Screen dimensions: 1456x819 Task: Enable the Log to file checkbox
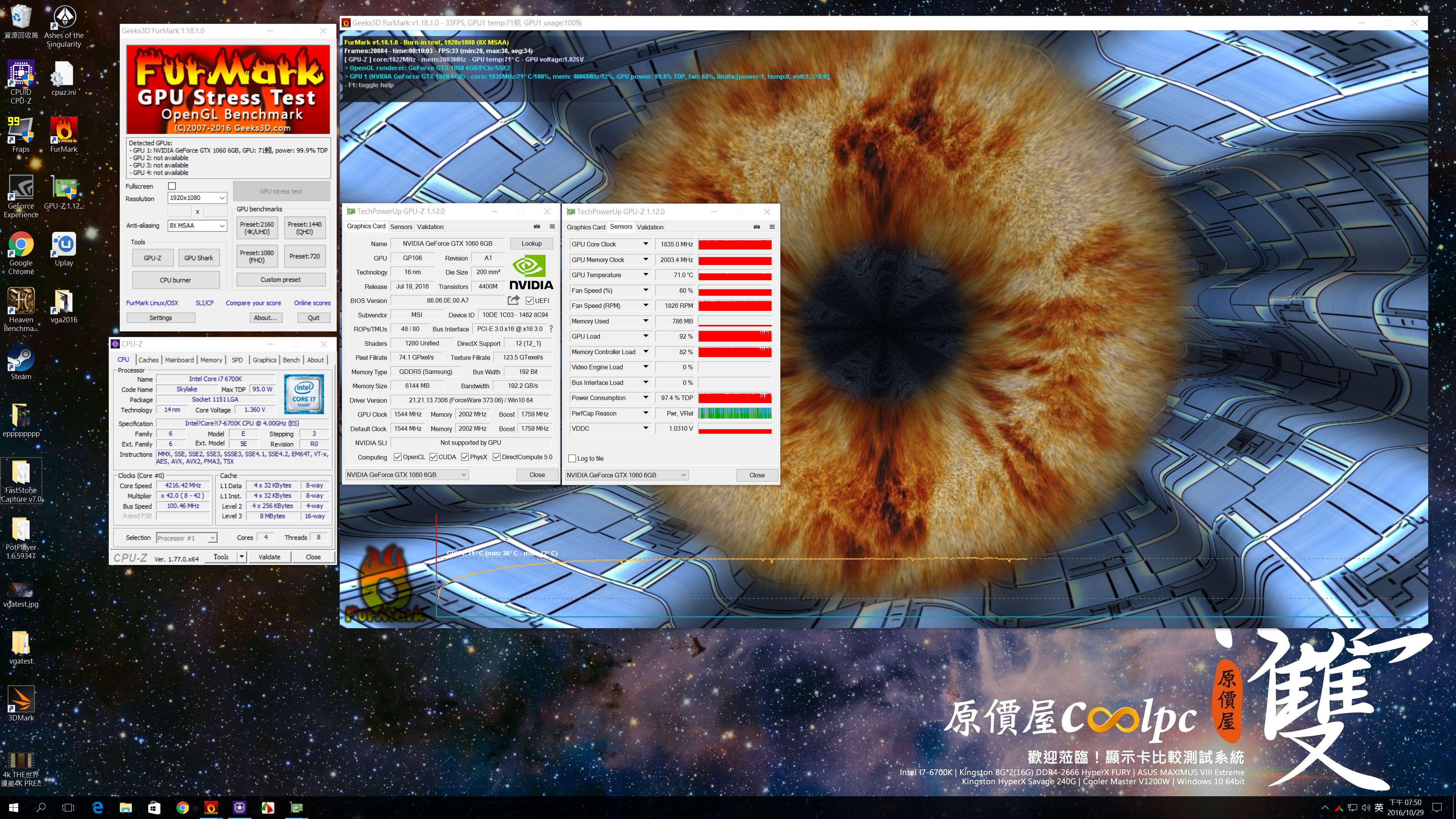(572, 458)
